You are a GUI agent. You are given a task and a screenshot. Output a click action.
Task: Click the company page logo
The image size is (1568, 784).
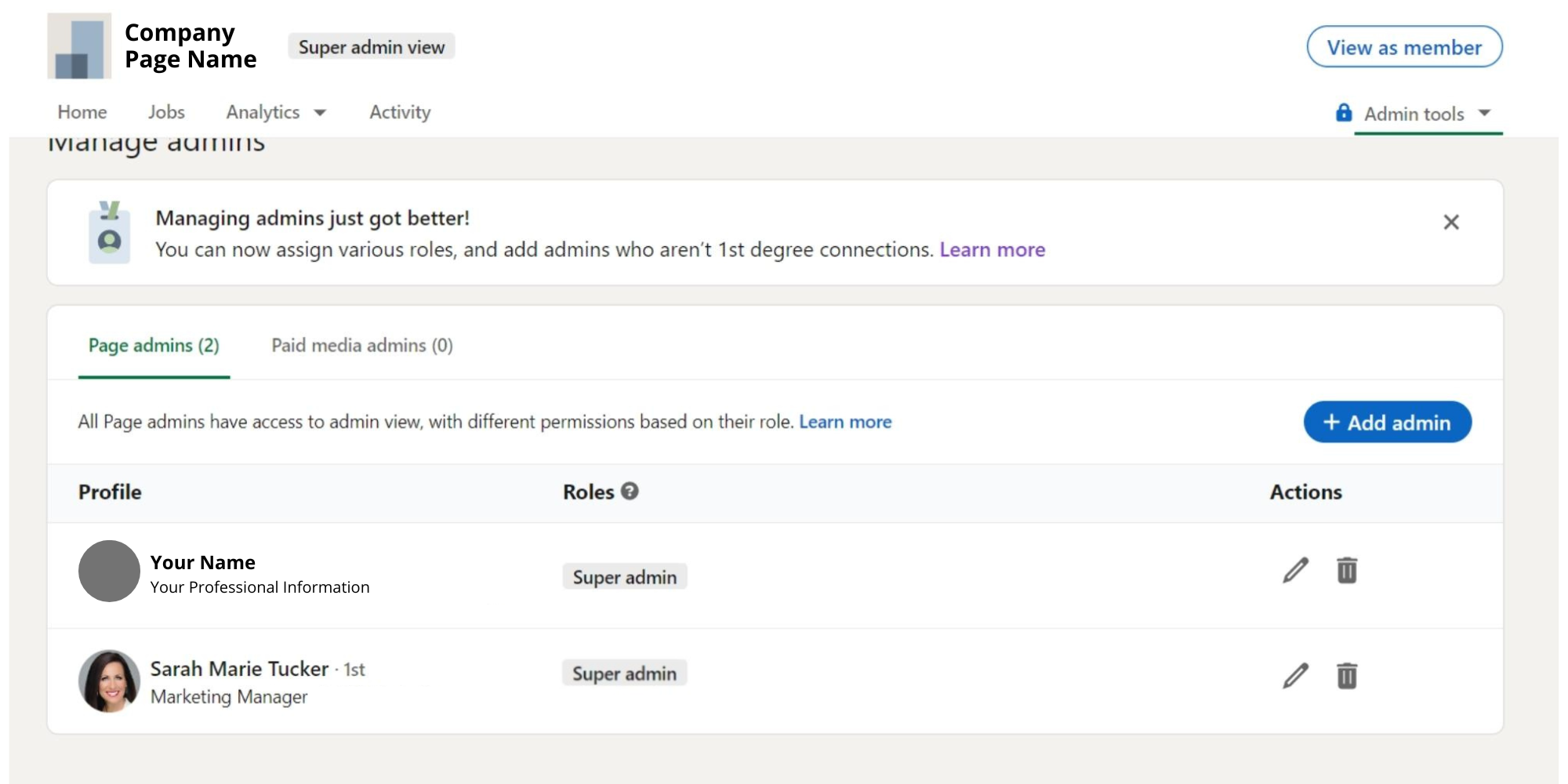(79, 46)
